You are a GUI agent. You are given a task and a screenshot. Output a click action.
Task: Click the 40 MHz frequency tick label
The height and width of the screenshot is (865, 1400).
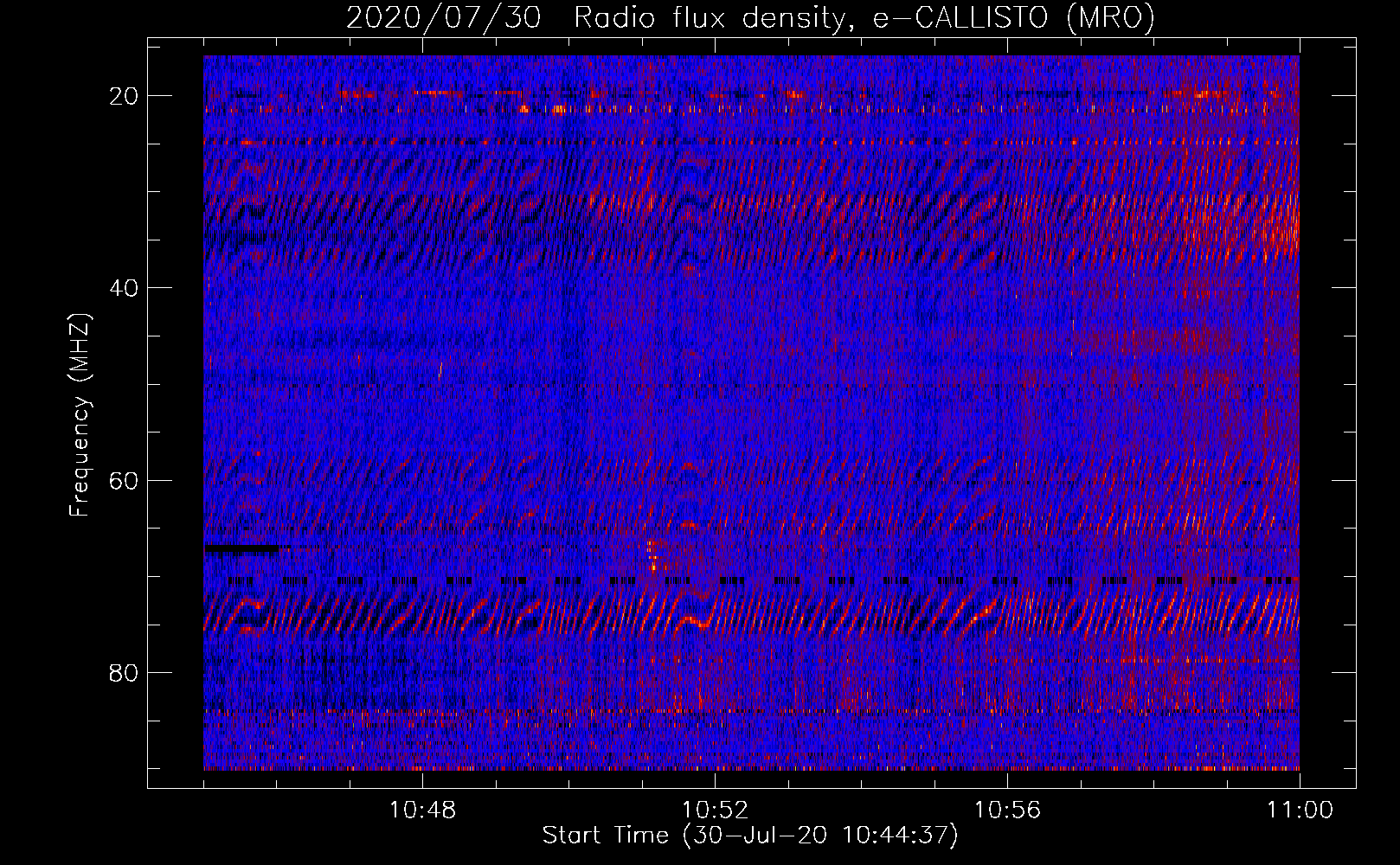[125, 288]
